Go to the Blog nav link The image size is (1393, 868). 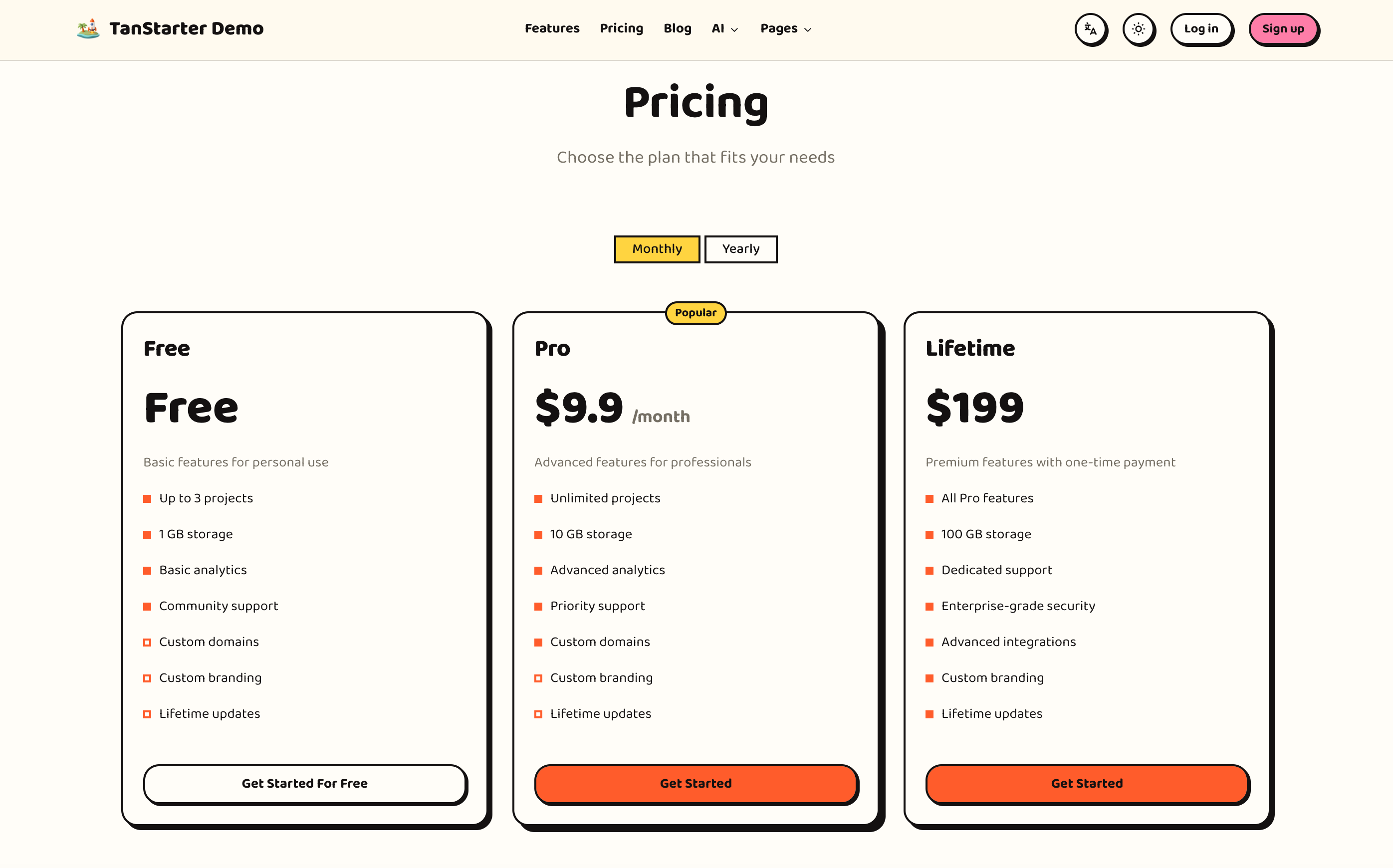pyautogui.click(x=677, y=29)
